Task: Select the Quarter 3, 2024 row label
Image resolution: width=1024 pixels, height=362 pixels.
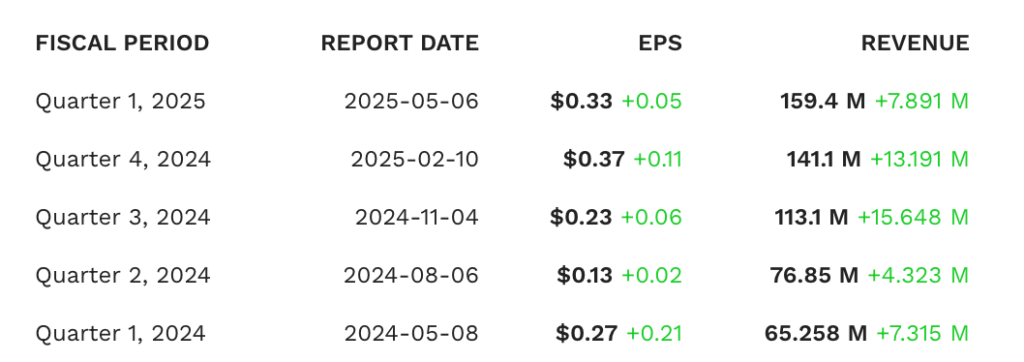Action: pyautogui.click(x=123, y=217)
